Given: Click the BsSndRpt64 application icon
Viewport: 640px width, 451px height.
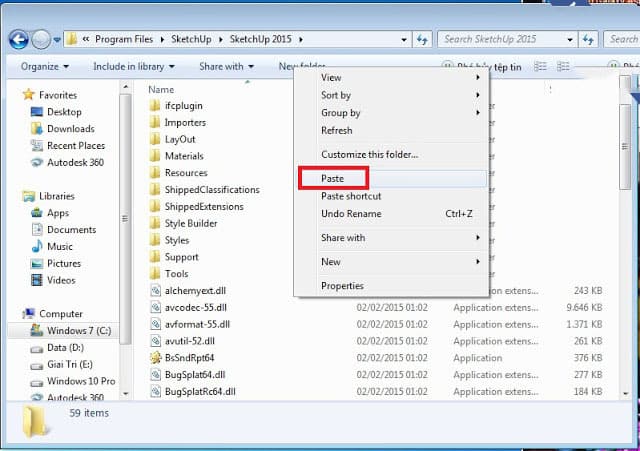Looking at the screenshot, I should coord(155,357).
